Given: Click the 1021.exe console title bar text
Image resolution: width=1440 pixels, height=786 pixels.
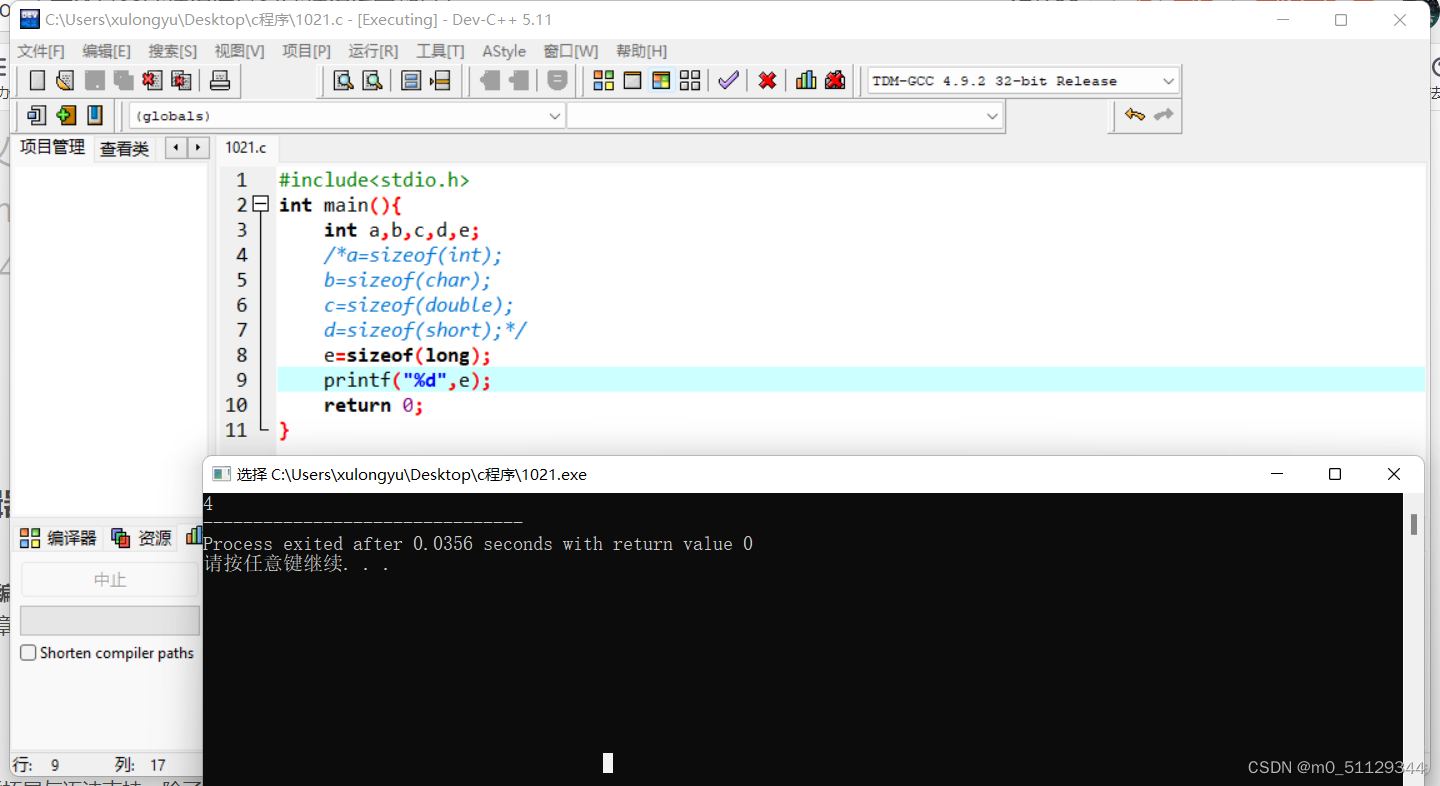Looking at the screenshot, I should coord(412,475).
